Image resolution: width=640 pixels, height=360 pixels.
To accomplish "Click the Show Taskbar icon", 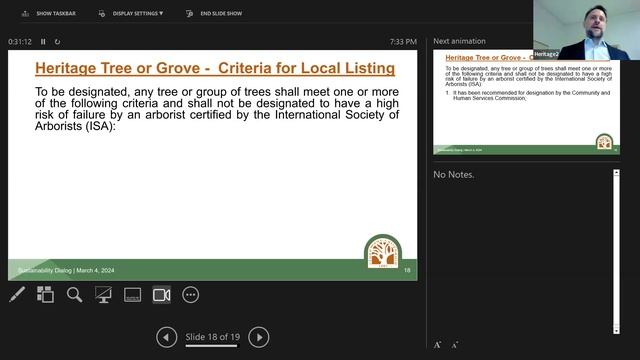I will click(25, 13).
